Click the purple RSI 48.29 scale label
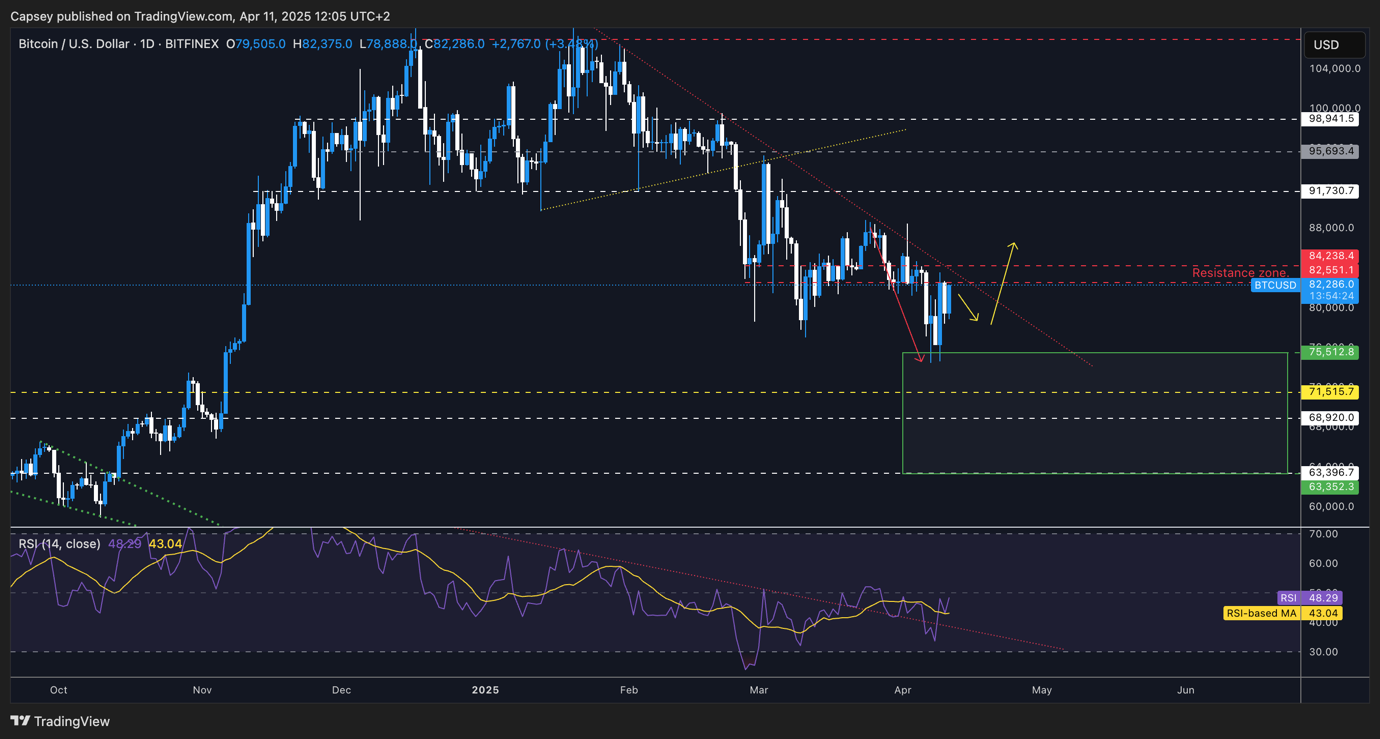The width and height of the screenshot is (1380, 739). click(x=1309, y=598)
